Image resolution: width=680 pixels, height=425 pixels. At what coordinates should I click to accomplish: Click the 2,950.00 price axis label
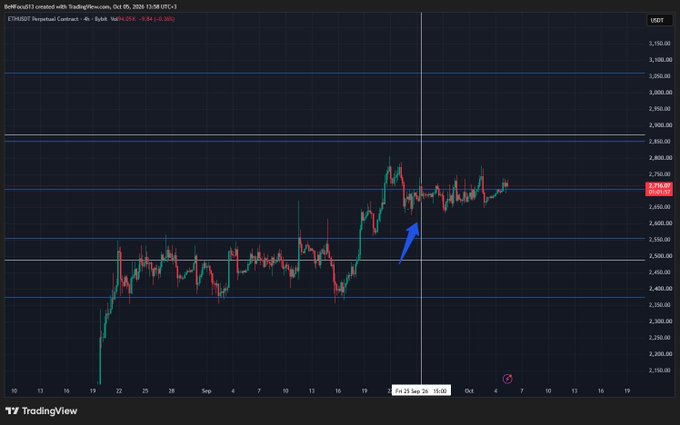pos(659,109)
